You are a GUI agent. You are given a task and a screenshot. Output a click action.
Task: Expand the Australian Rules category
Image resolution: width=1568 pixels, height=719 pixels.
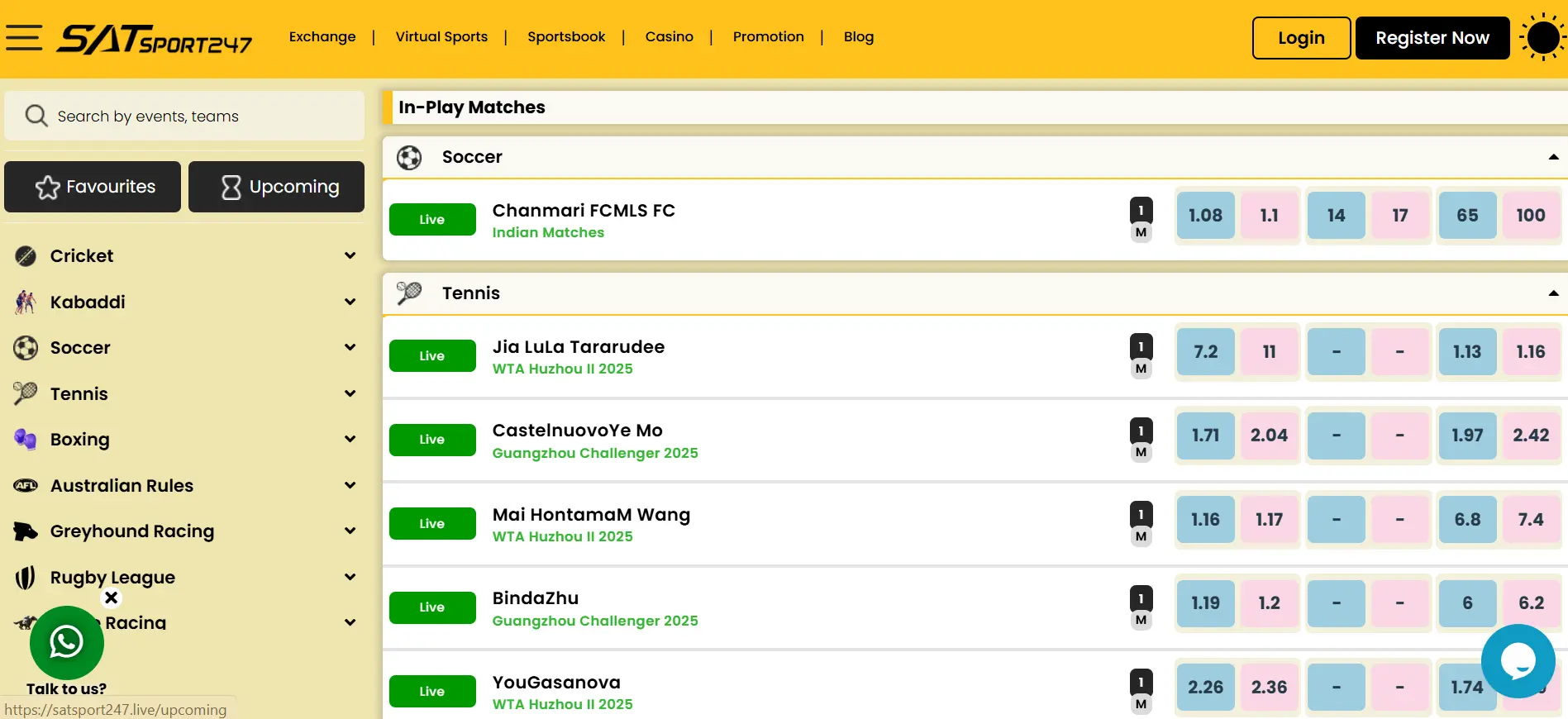[x=350, y=486]
